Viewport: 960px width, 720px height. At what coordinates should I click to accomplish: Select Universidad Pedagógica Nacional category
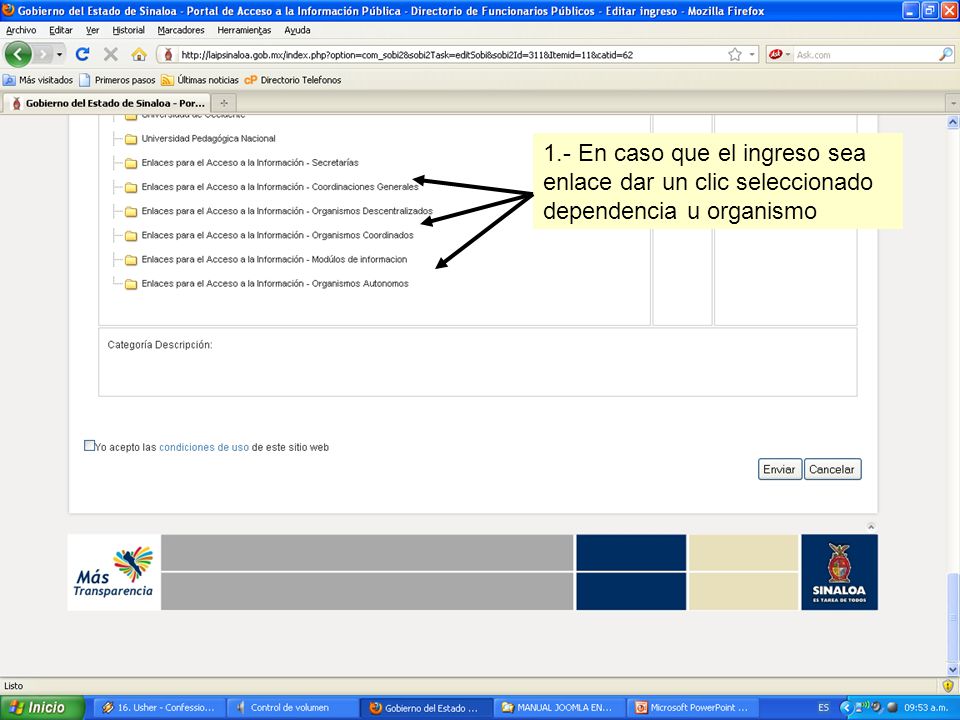click(208, 138)
